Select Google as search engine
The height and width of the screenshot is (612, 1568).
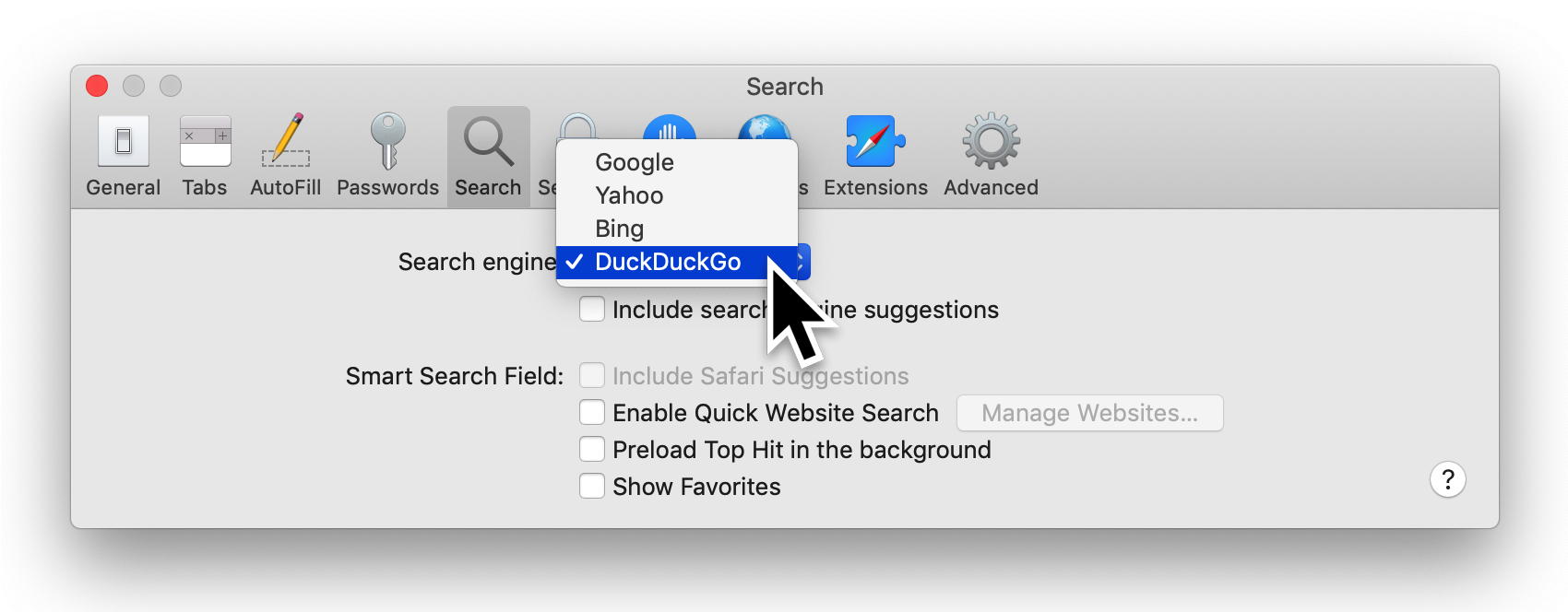pyautogui.click(x=633, y=162)
